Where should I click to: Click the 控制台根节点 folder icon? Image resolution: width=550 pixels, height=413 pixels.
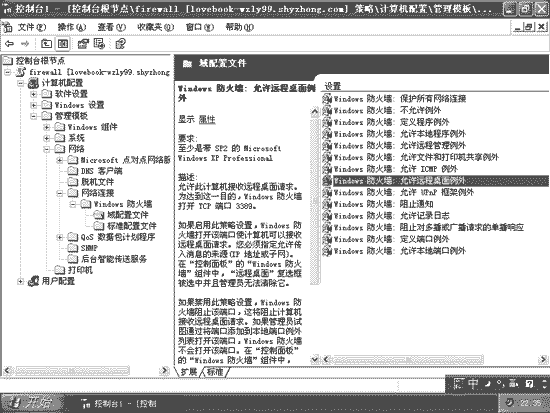pyautogui.click(x=8, y=61)
